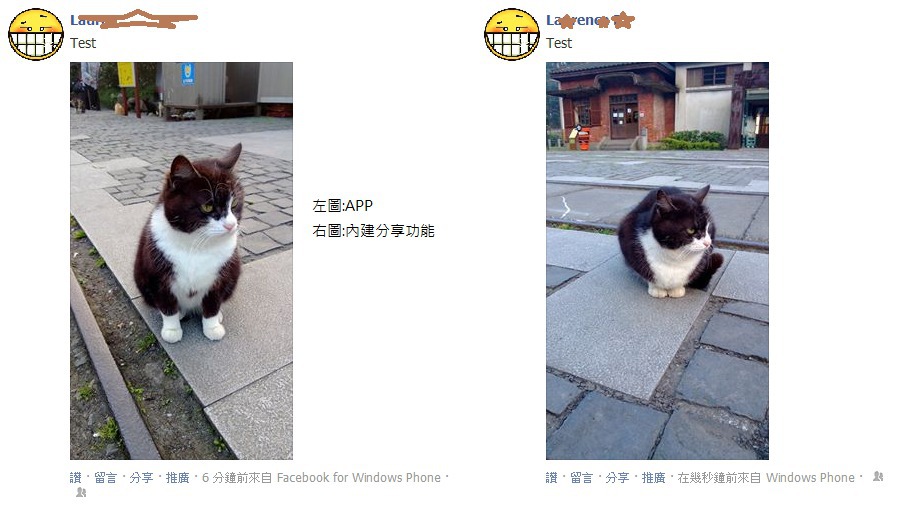The height and width of the screenshot is (509, 914).
Task: Open the right cat photo
Action: tap(657, 261)
